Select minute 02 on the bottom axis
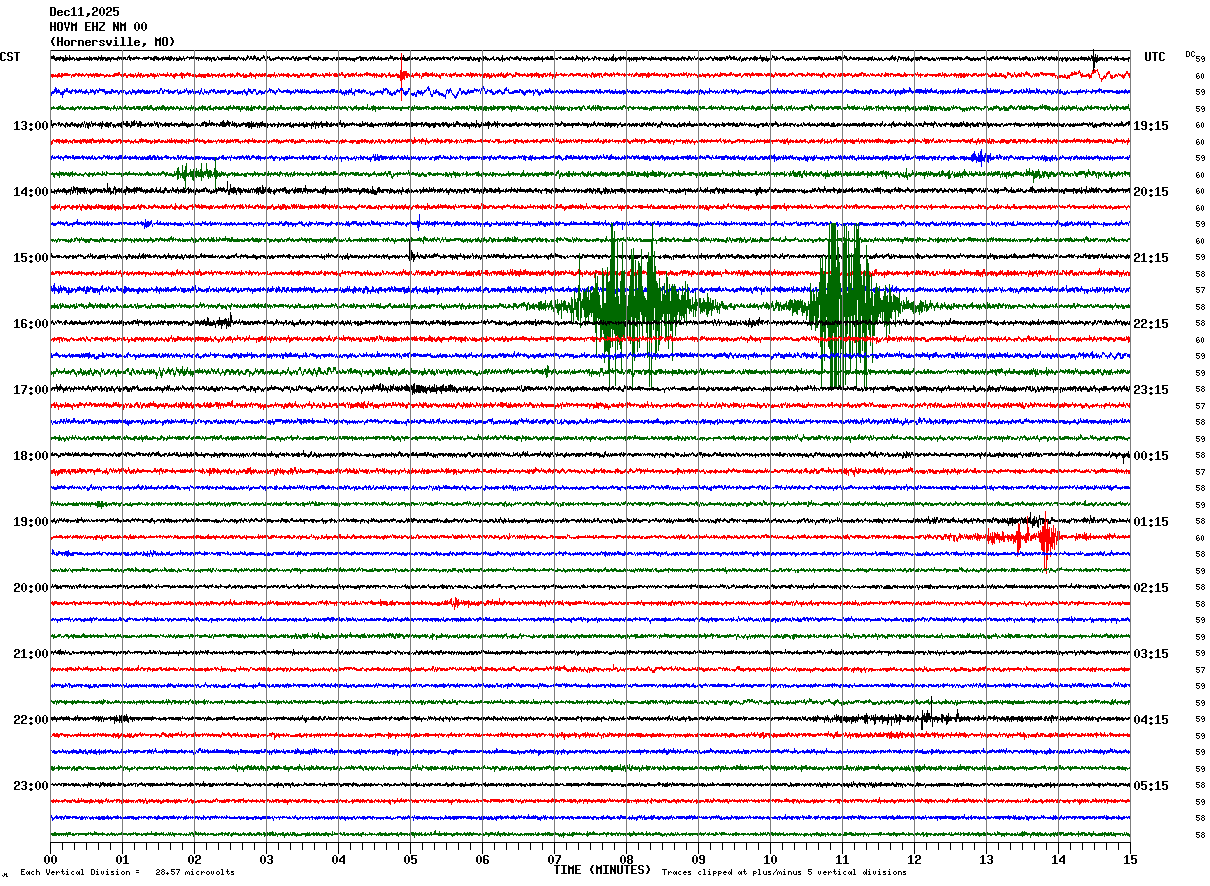The width and height of the screenshot is (1210, 886). click(194, 859)
